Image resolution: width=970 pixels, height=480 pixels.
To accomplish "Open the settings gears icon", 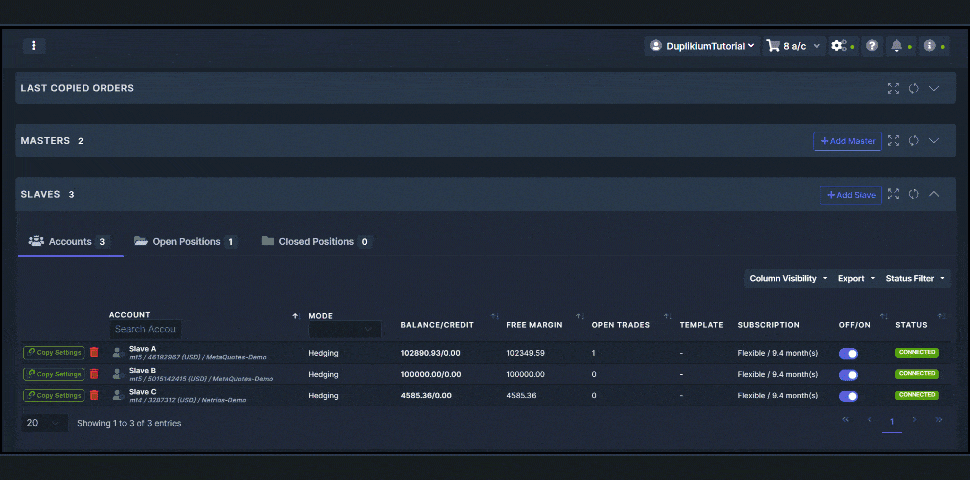I will coord(839,46).
